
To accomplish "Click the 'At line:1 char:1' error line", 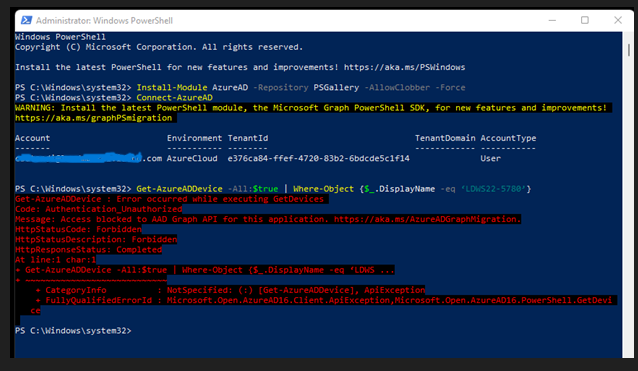I will (55, 260).
